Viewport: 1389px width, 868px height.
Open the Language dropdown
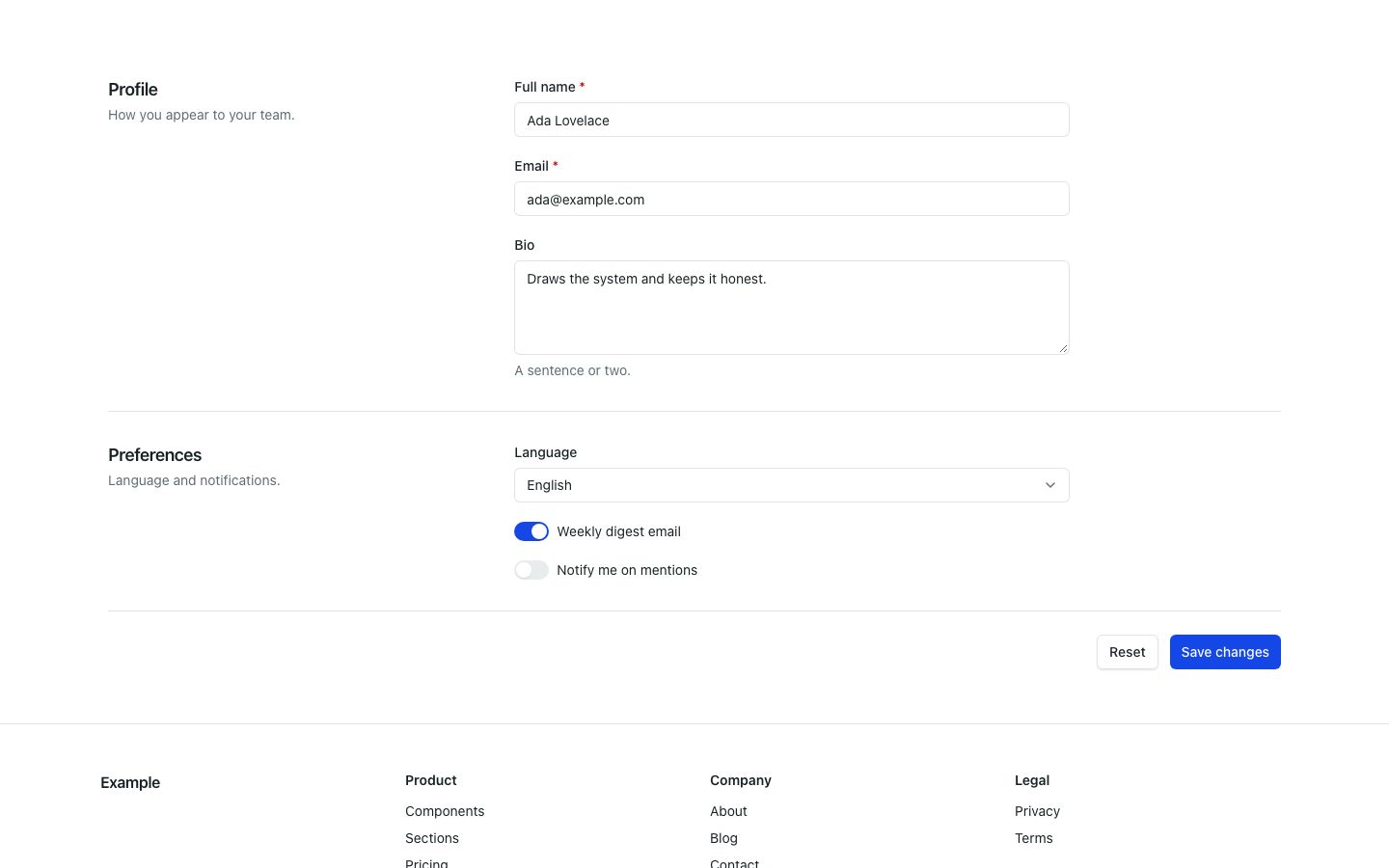[x=791, y=485]
